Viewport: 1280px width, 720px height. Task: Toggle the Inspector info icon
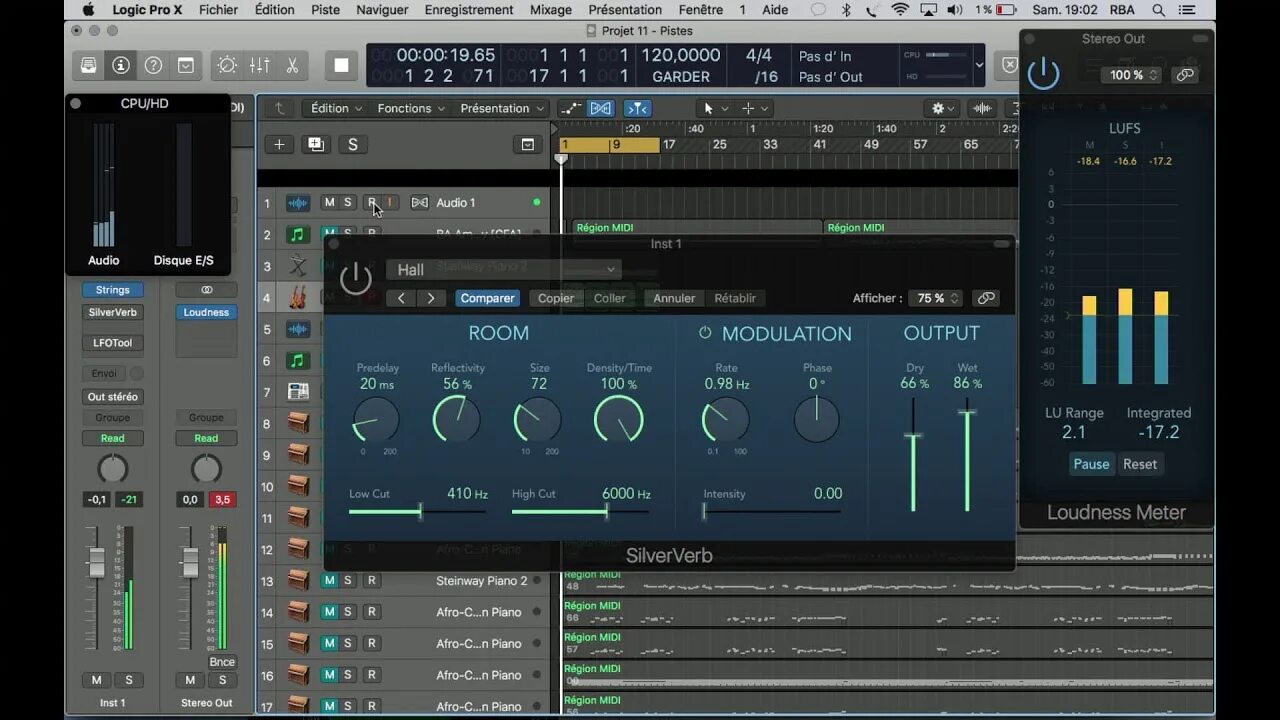pos(121,65)
